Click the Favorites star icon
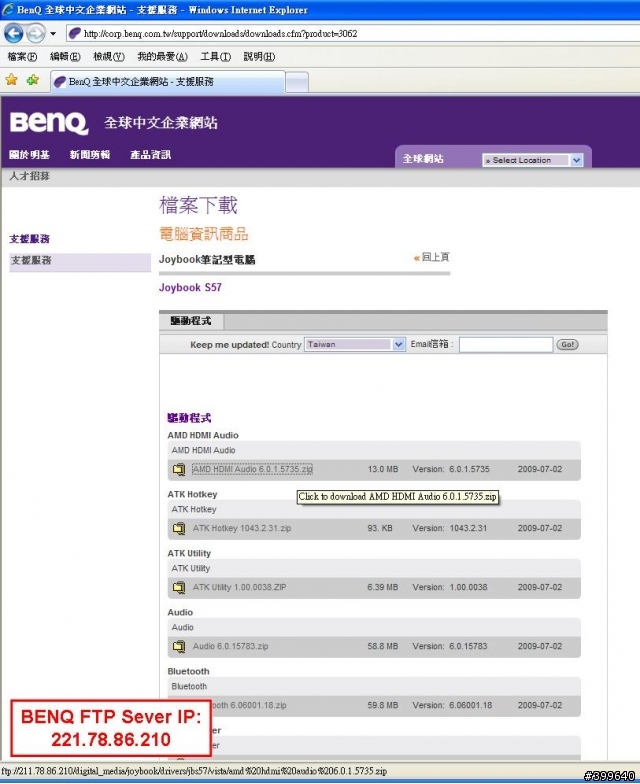 [12, 80]
